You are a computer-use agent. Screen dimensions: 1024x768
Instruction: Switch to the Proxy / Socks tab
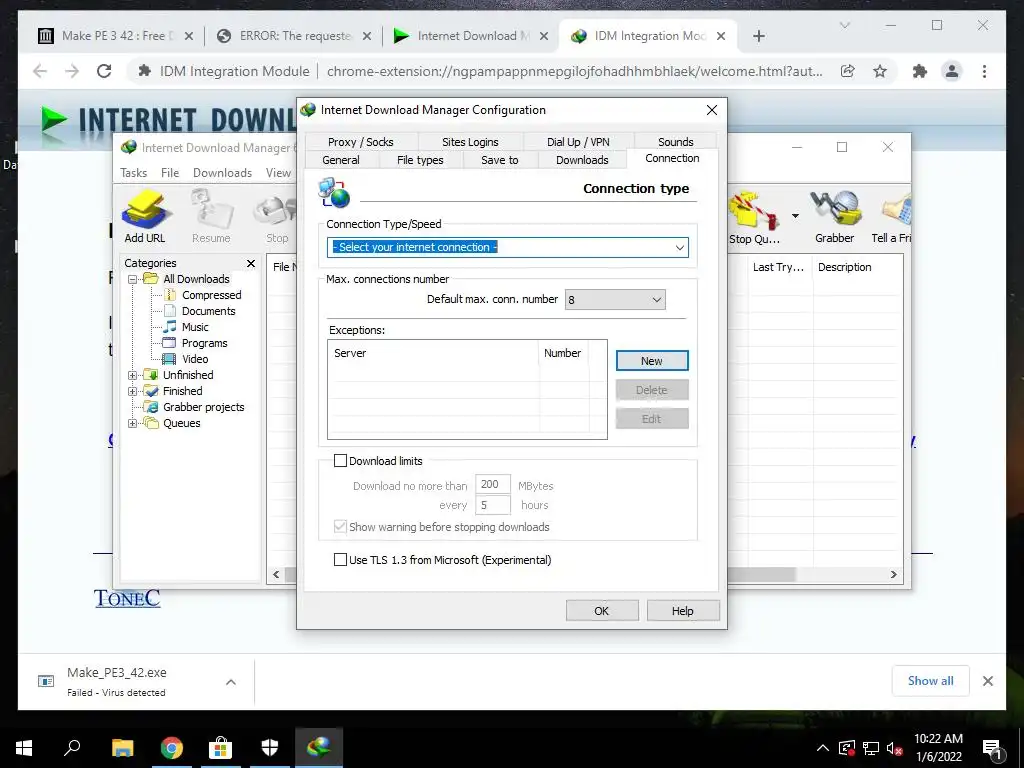click(x=360, y=142)
